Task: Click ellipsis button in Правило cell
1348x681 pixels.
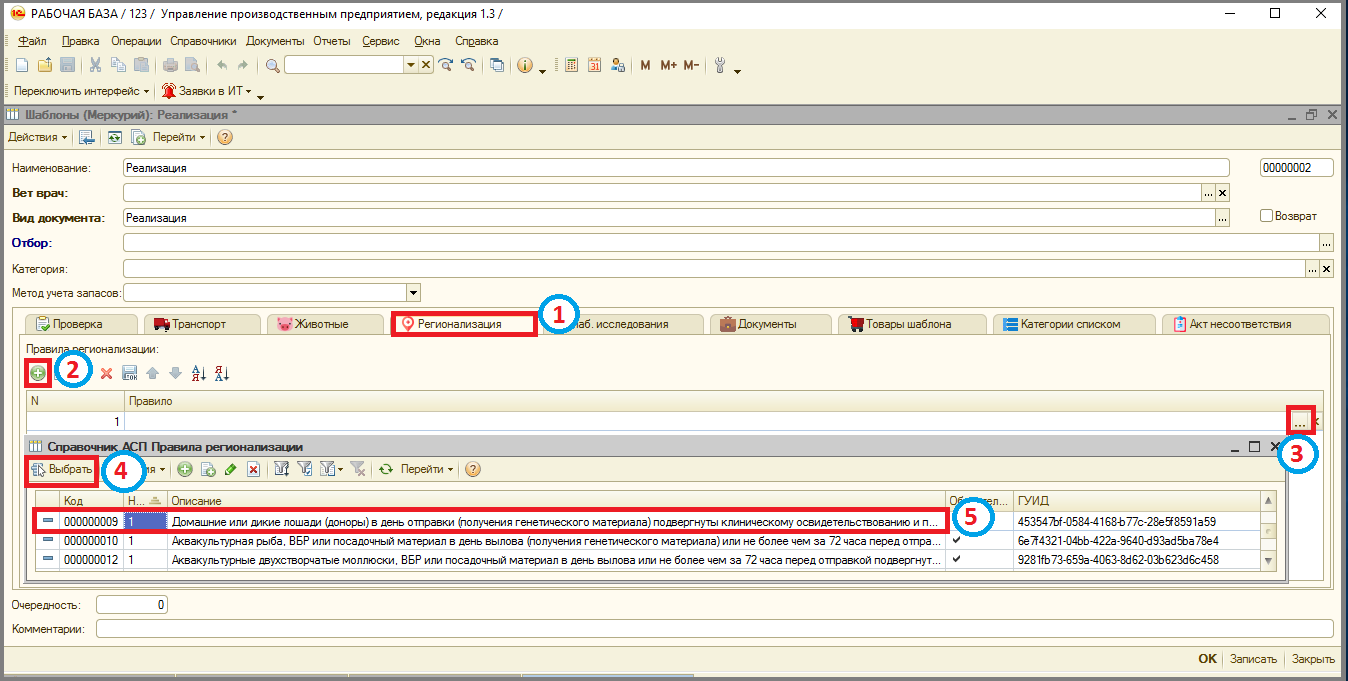Action: pos(1299,421)
